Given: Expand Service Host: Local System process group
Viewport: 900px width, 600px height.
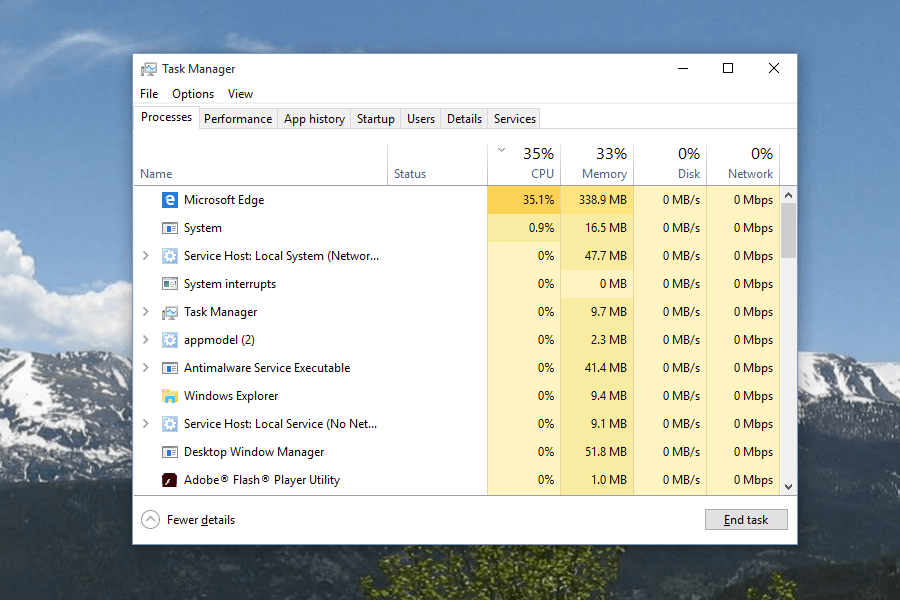Looking at the screenshot, I should (146, 256).
